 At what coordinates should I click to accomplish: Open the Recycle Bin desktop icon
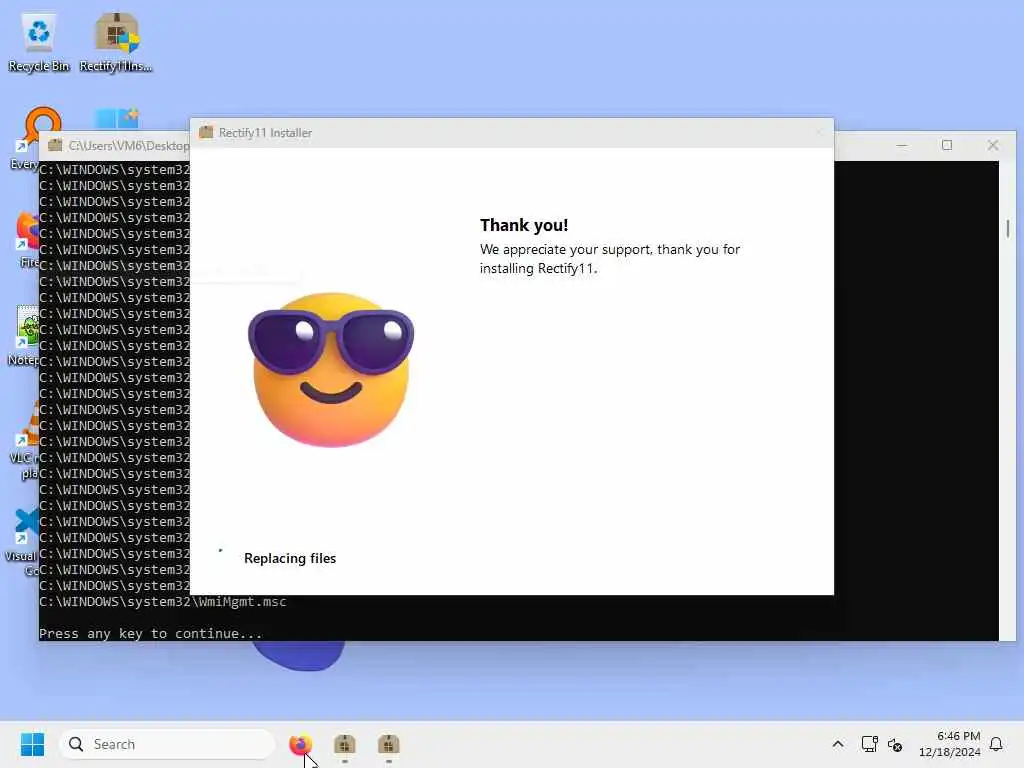click(39, 42)
